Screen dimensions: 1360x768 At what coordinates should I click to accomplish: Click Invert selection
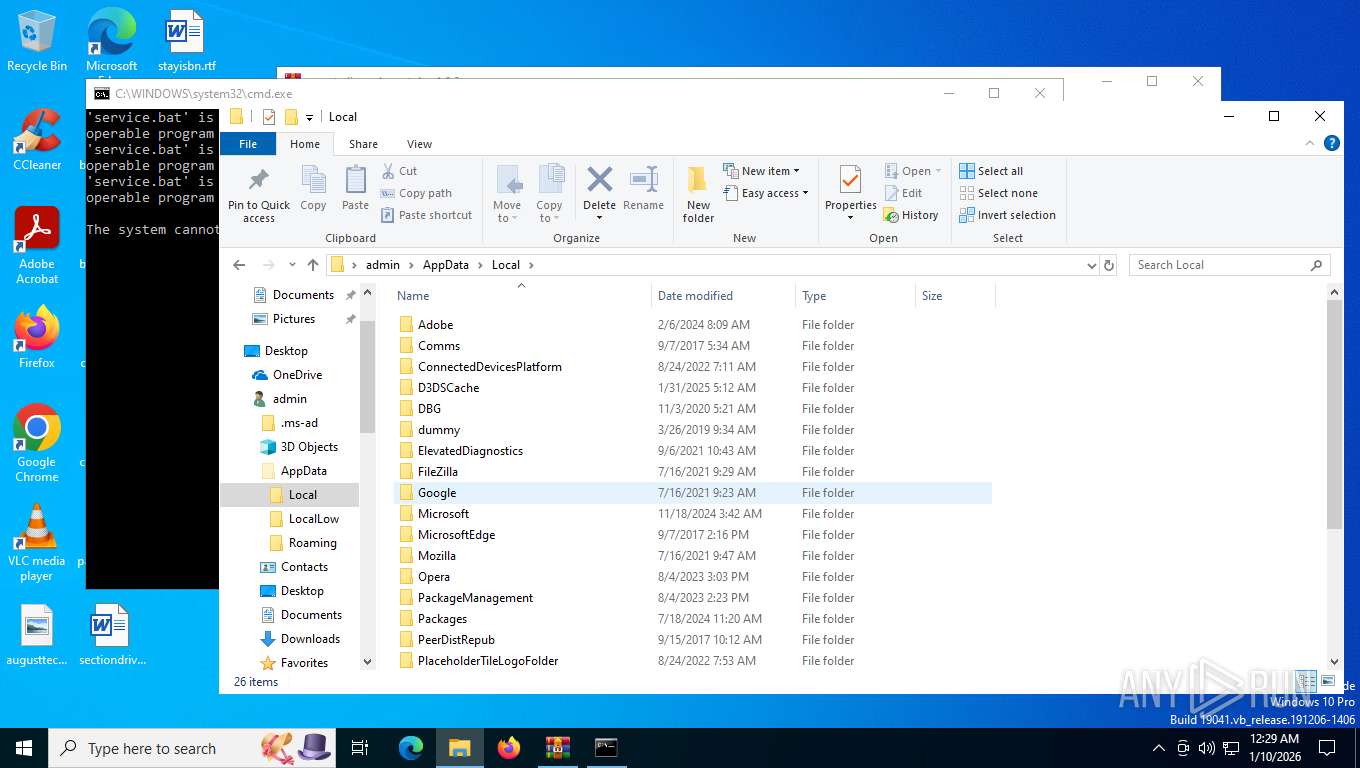coord(1007,215)
